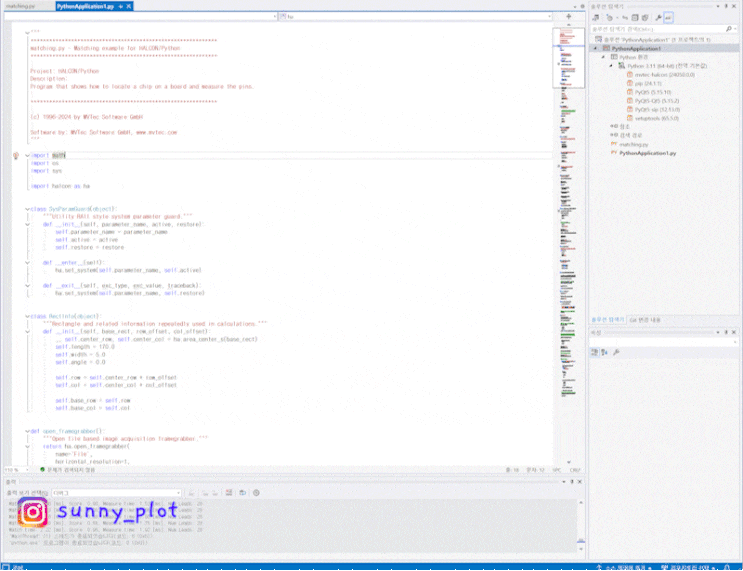The width and height of the screenshot is (743, 571).
Task: Collapse the SysParamGuard class code block
Action: coord(28,209)
